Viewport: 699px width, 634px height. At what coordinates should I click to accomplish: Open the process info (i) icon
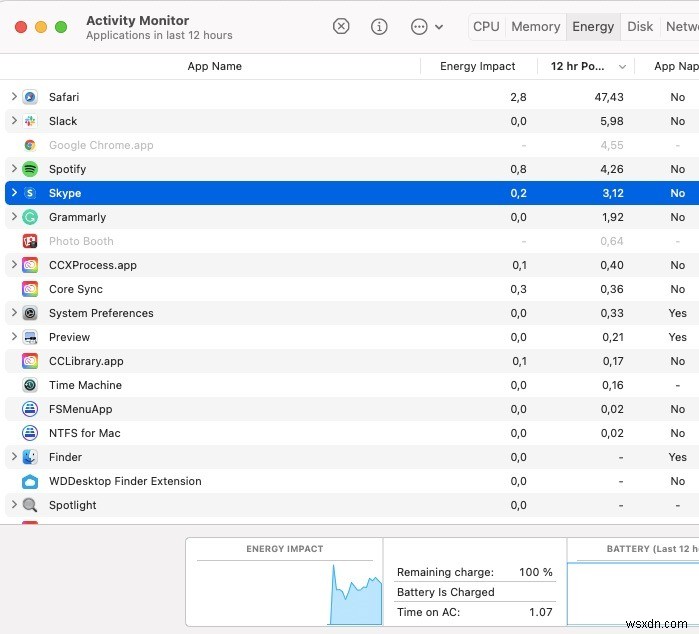[x=379, y=26]
